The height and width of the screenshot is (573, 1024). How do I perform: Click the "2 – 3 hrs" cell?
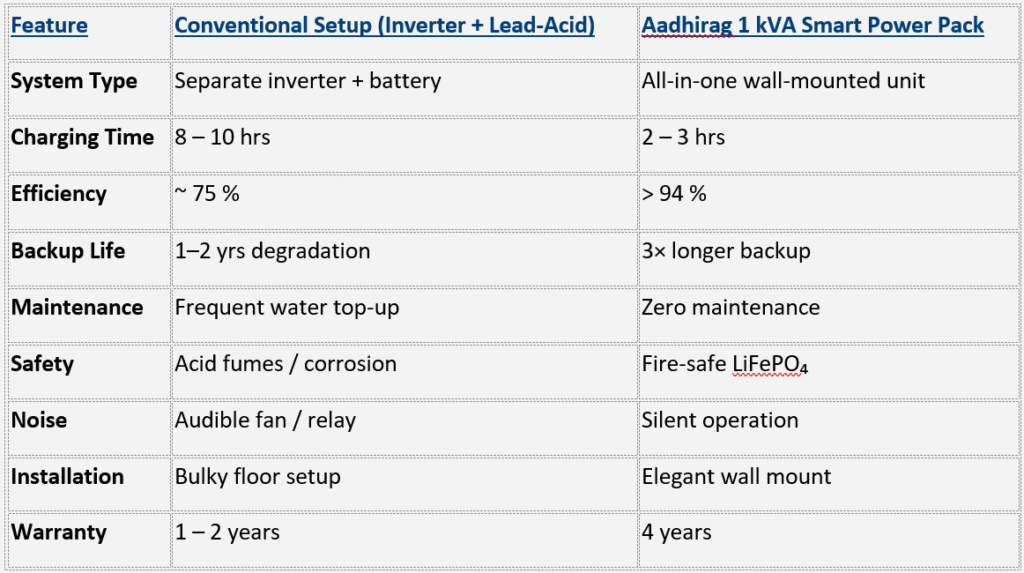point(684,137)
